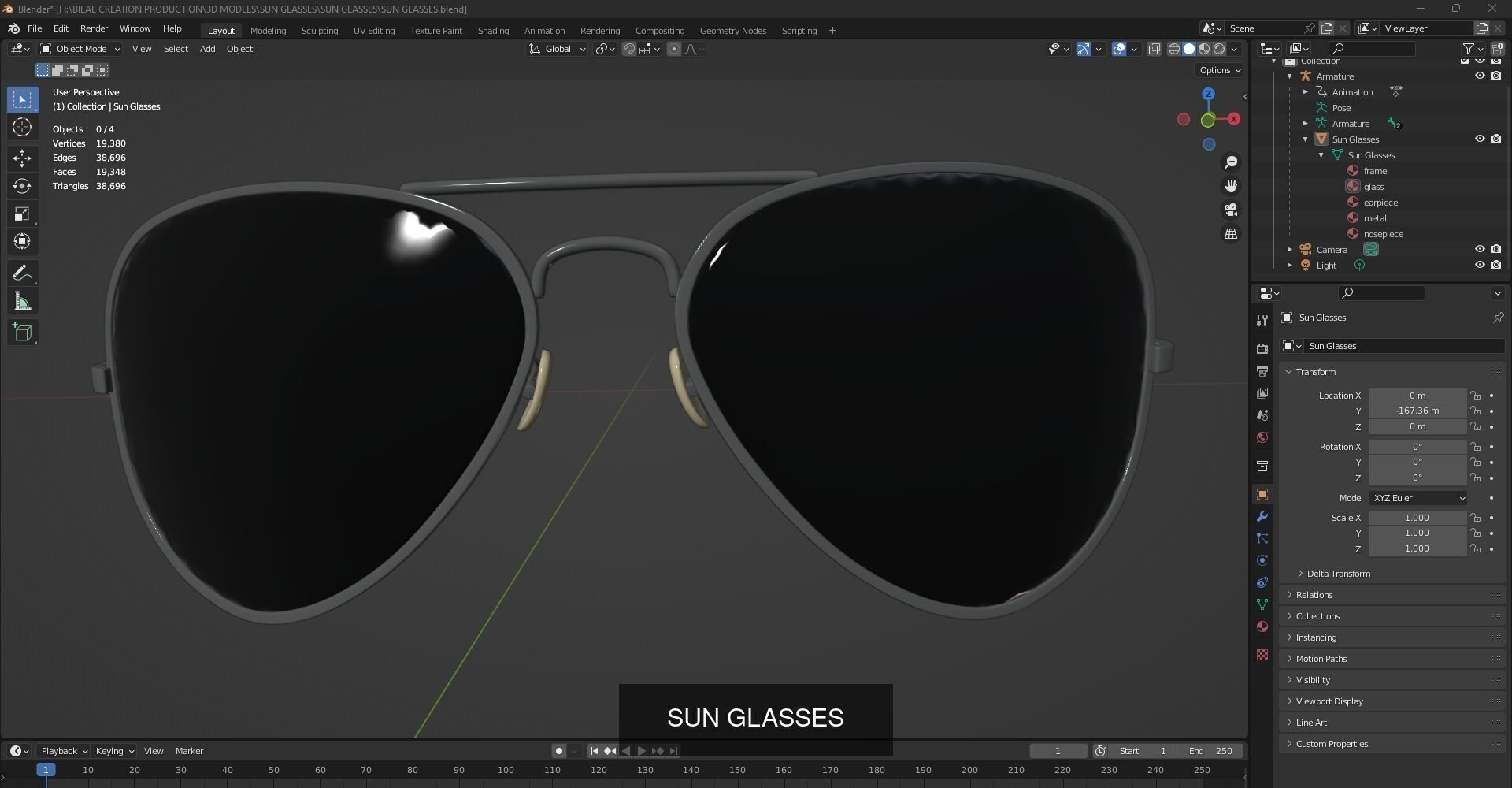
Task: Switch to the Shading workspace tab
Action: [493, 31]
